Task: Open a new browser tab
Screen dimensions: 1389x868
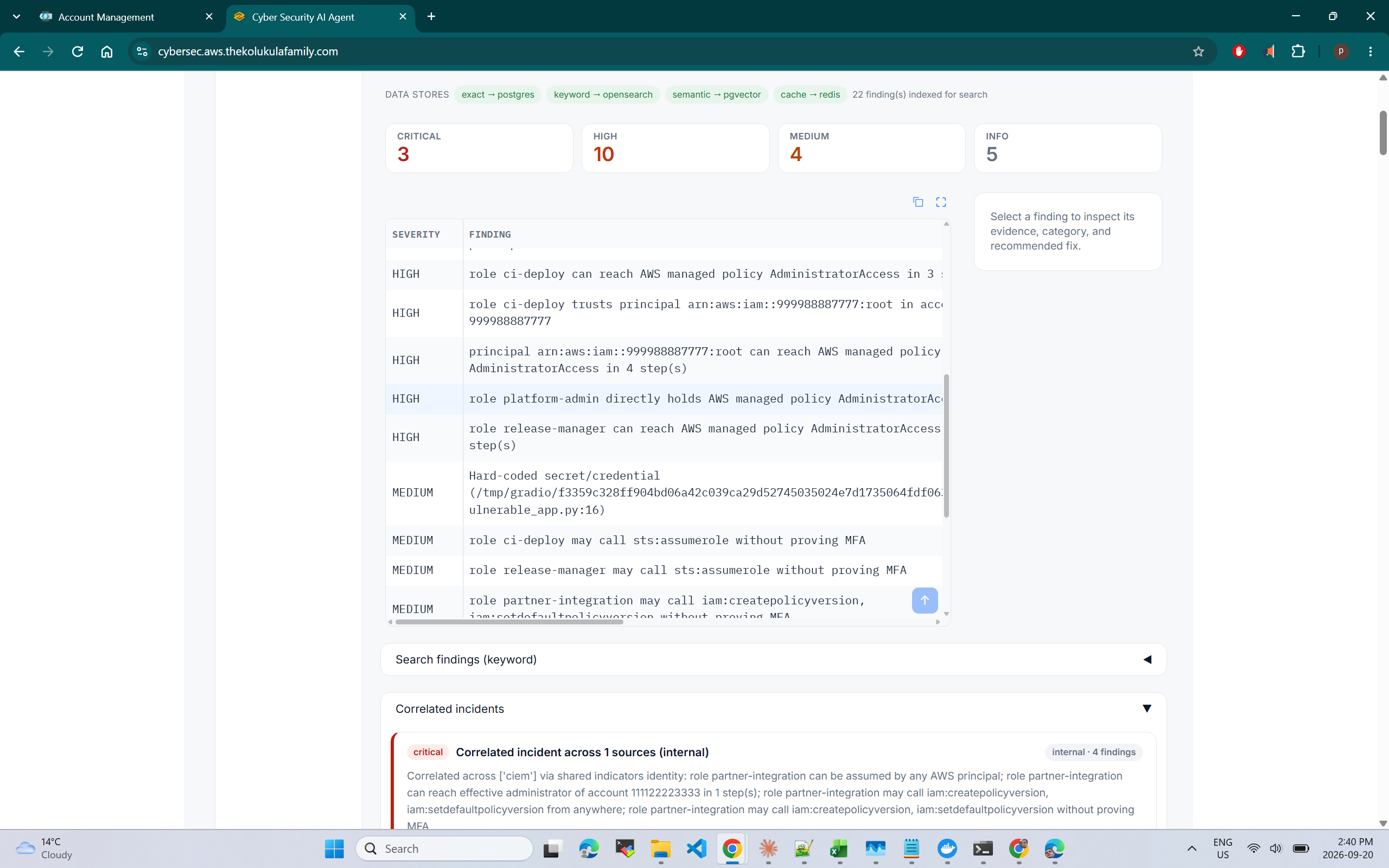Action: point(431,17)
